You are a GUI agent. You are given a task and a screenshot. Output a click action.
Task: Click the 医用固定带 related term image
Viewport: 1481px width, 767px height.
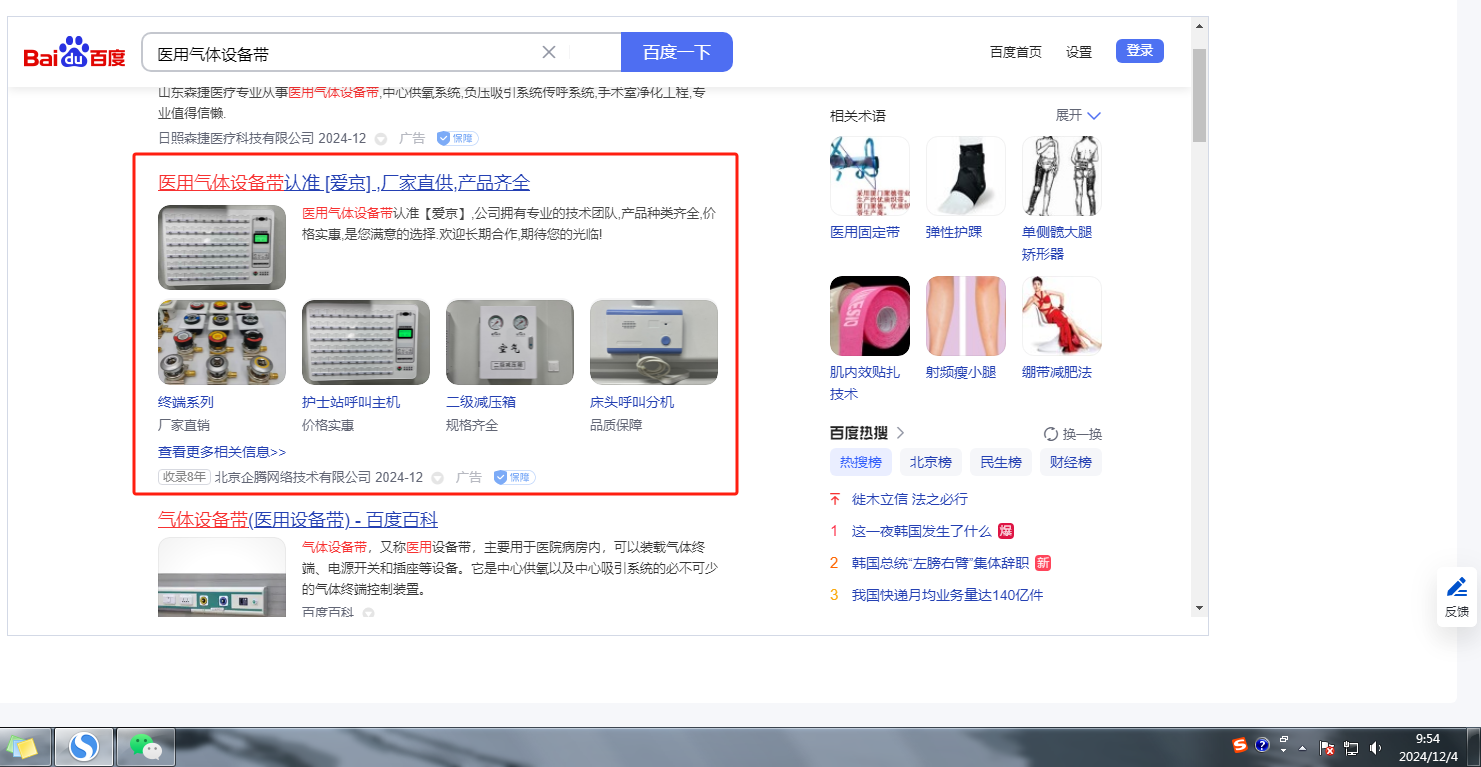pos(870,176)
